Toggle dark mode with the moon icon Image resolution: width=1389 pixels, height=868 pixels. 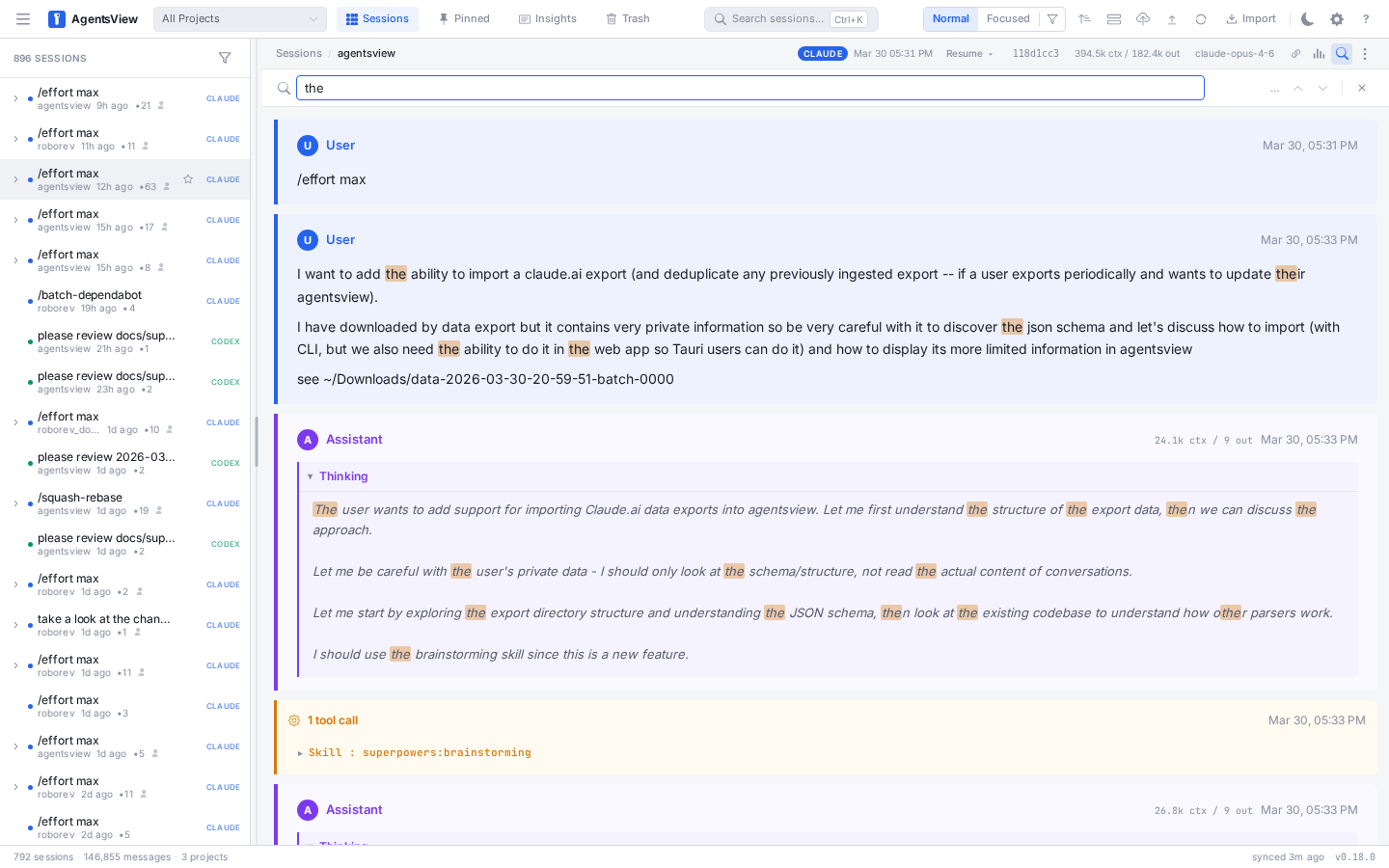[1307, 19]
